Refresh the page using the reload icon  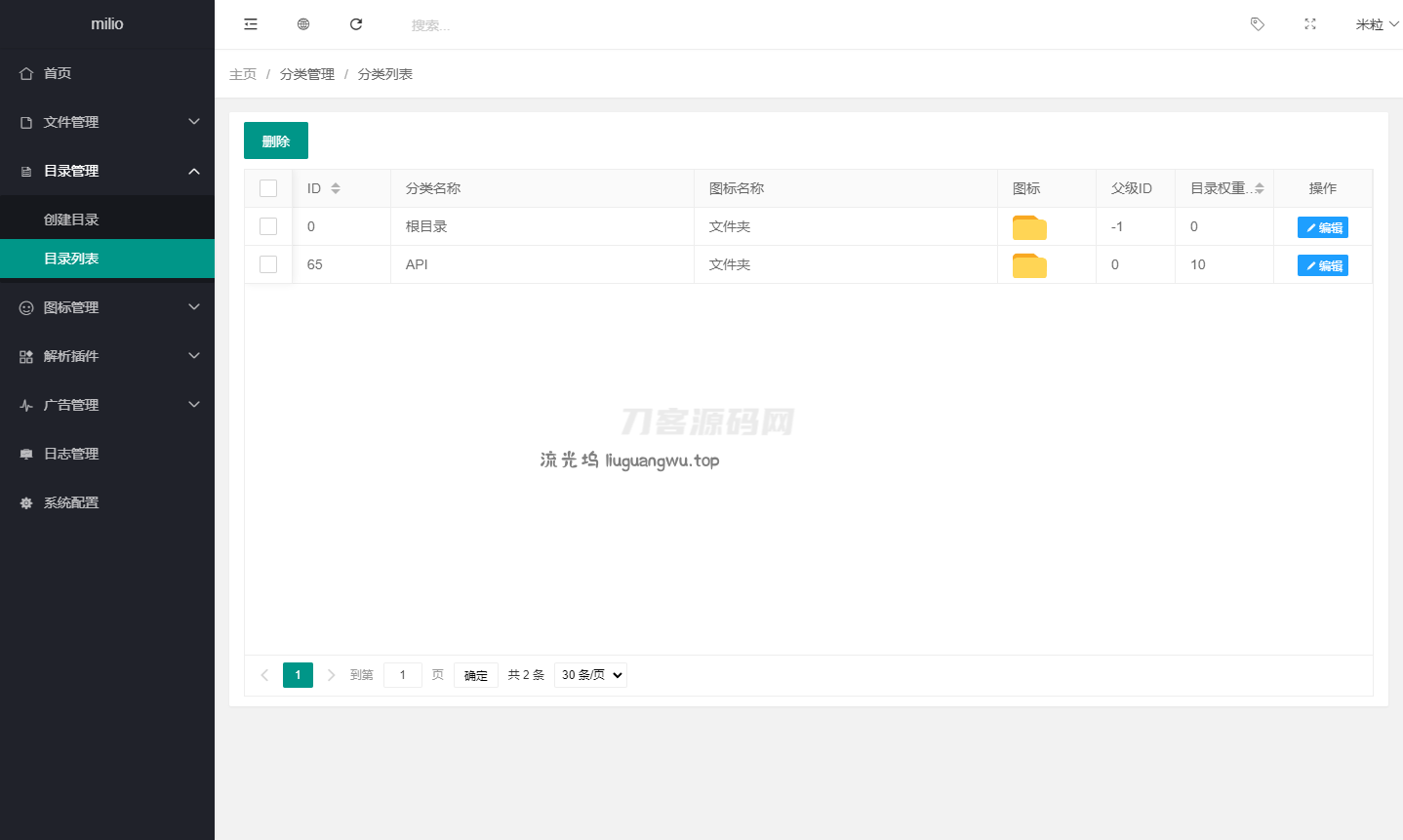coord(356,24)
